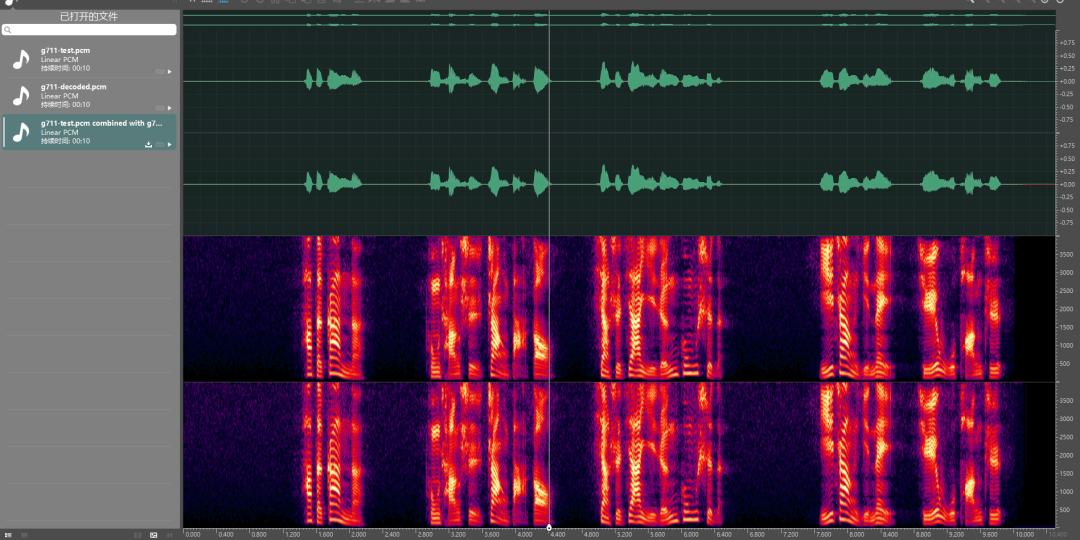Click the 0.00 label on upper amplitude scale
Image resolution: width=1080 pixels, height=540 pixels.
click(x=1066, y=81)
